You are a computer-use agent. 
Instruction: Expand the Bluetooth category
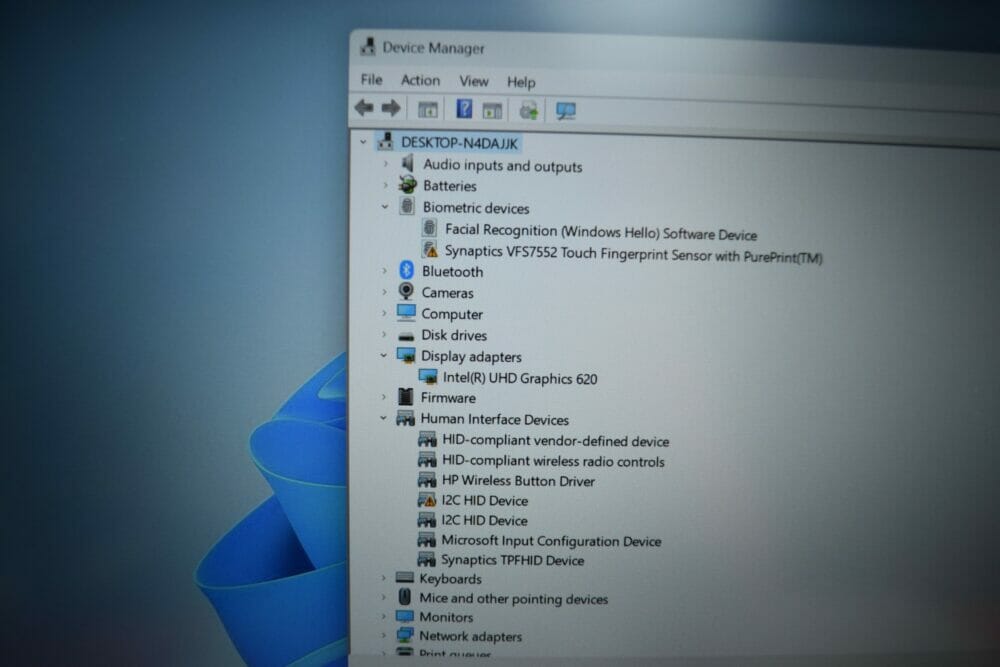pos(385,270)
